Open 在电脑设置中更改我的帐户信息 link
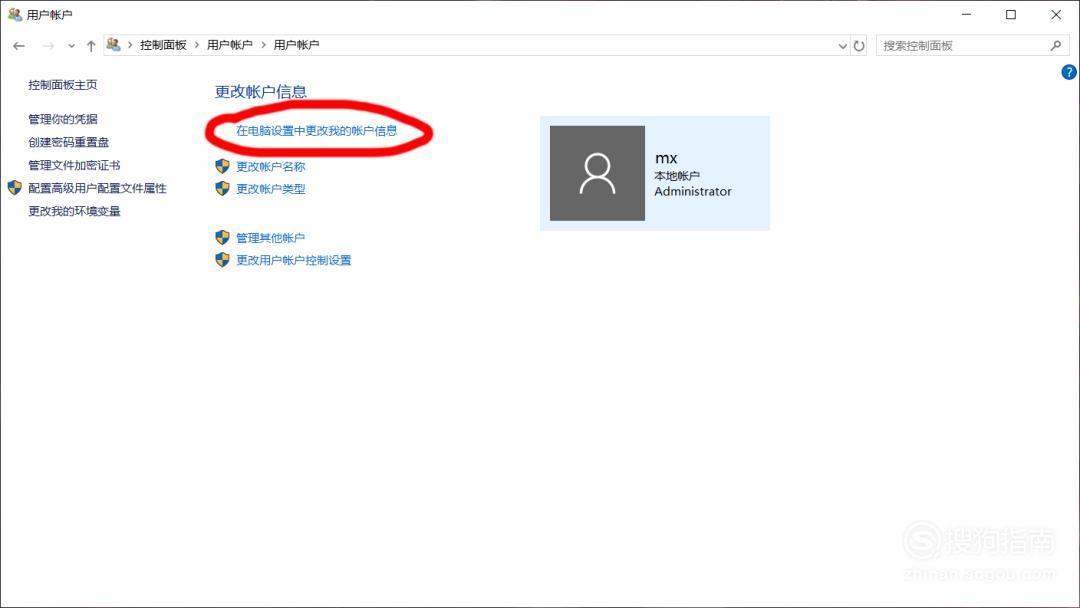Screen dimensions: 1080x608 (317, 131)
